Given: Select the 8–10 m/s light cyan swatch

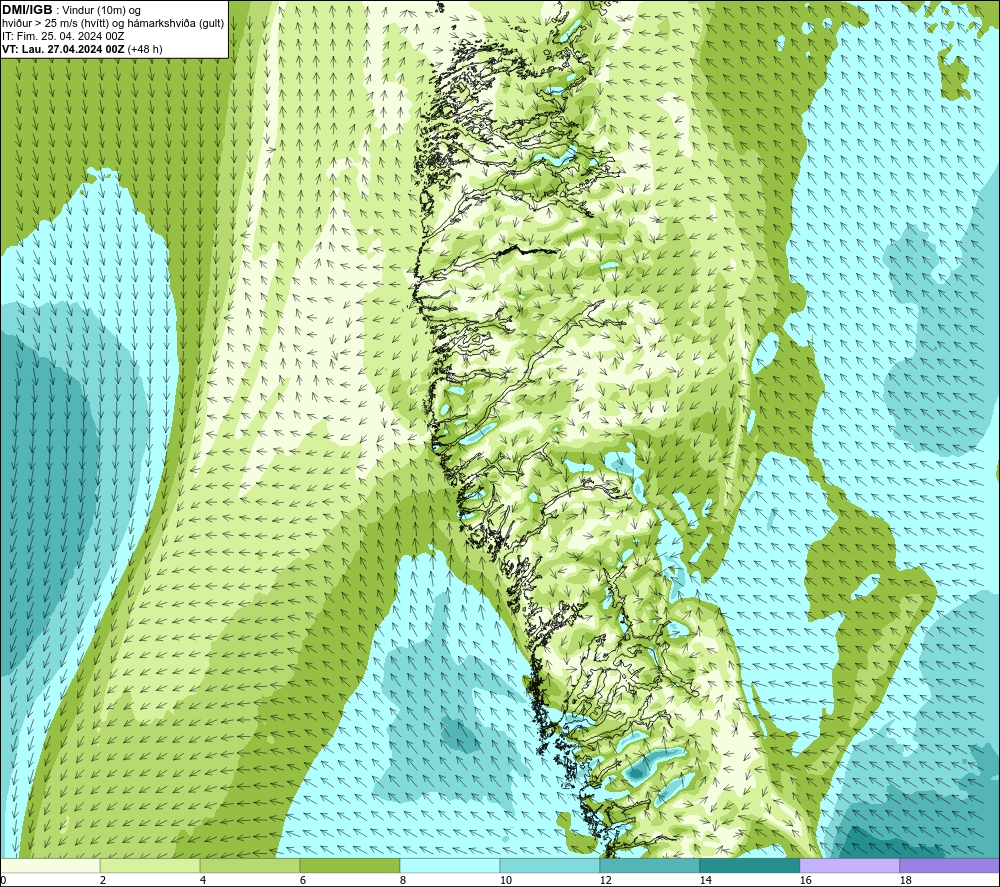Looking at the screenshot, I should tap(450, 865).
